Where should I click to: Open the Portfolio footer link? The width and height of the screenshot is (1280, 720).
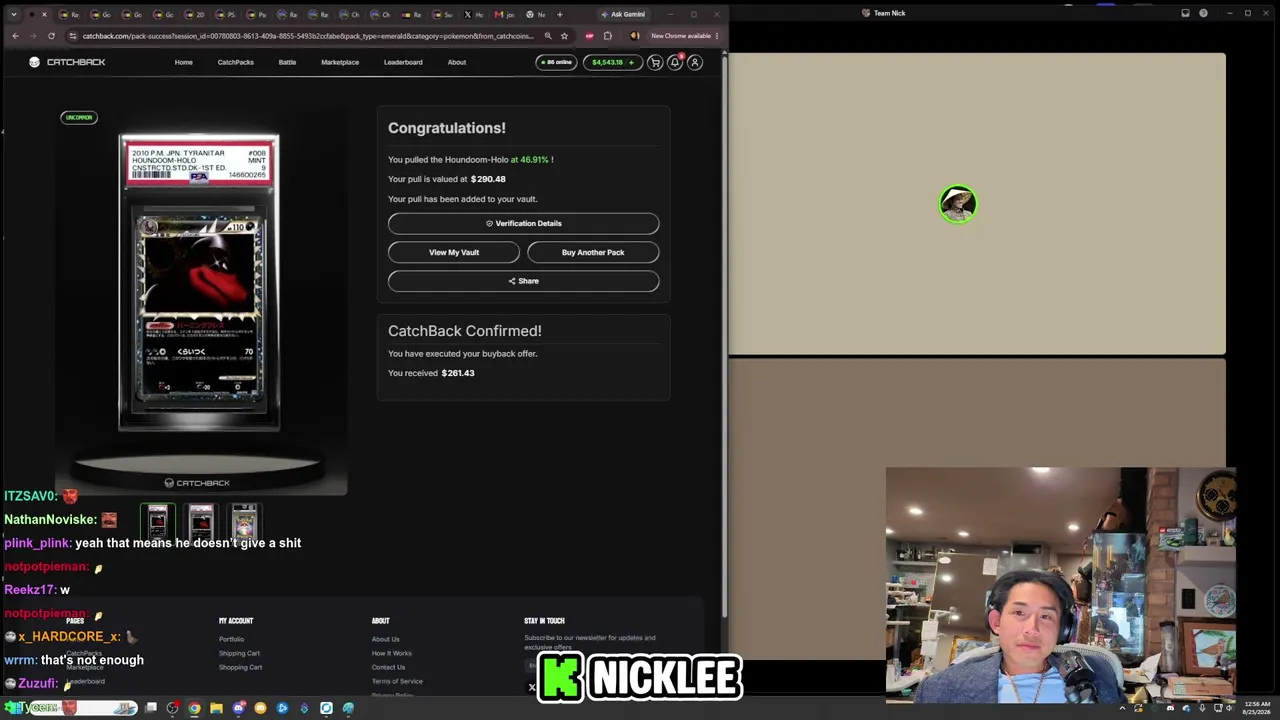coord(231,639)
